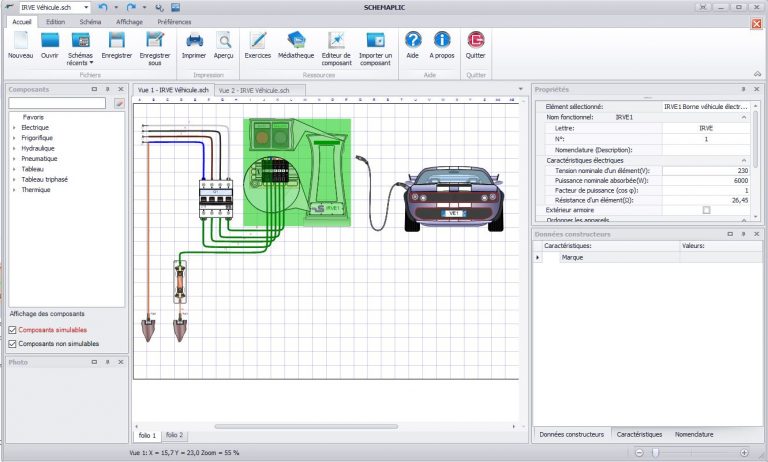Open the Editeur de composant tool
Screen dimensions: 768x462
(336, 41)
